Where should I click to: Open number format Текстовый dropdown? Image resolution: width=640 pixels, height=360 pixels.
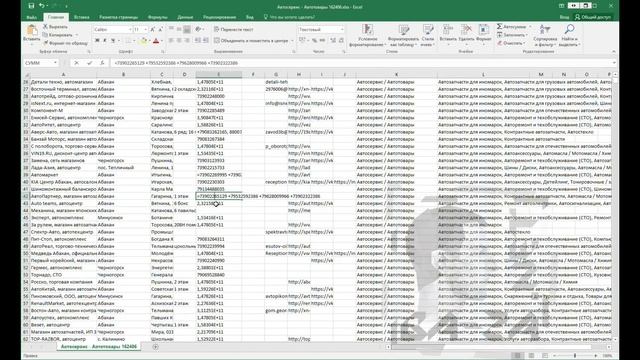(x=342, y=29)
